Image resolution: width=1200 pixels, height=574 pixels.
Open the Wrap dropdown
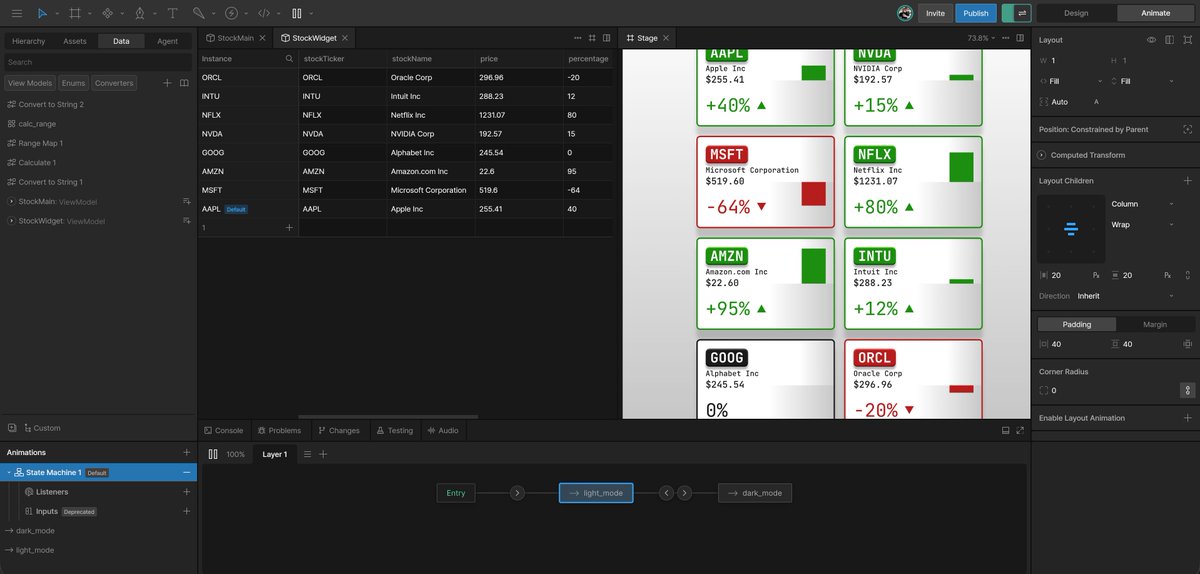(x=1145, y=225)
